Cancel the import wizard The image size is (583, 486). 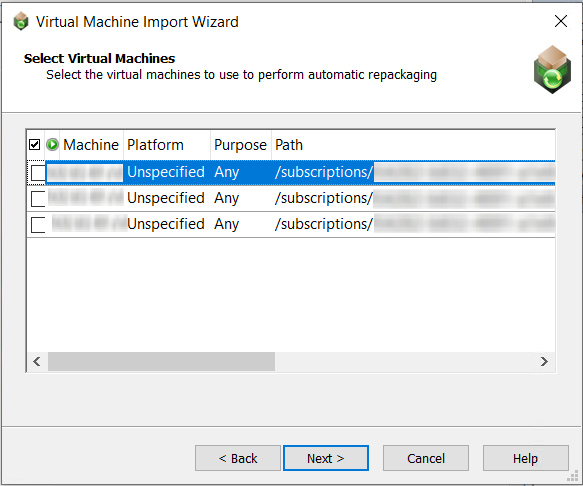pos(426,458)
